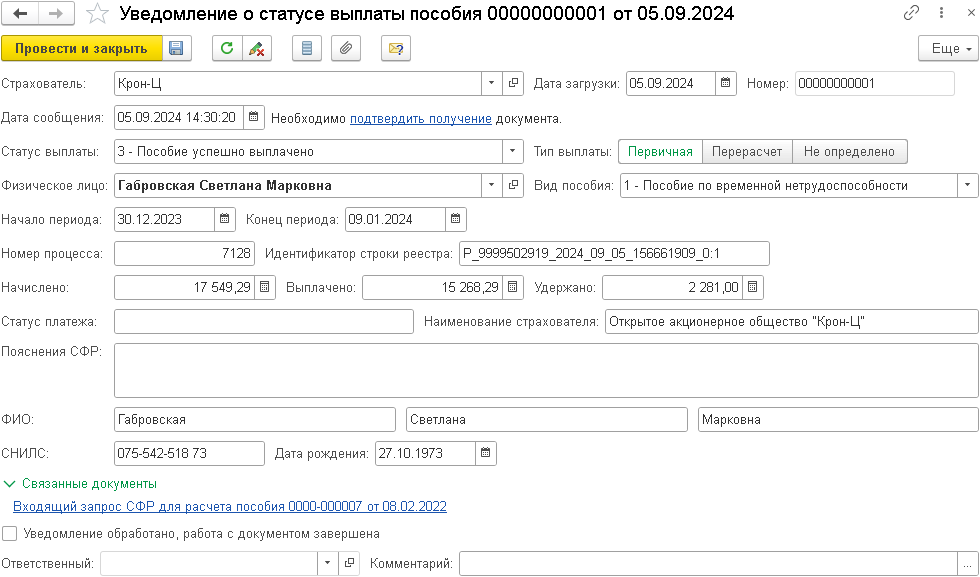Open calendar picker for Дата загрузки
This screenshot has height=577, width=980.
pyautogui.click(x=727, y=83)
